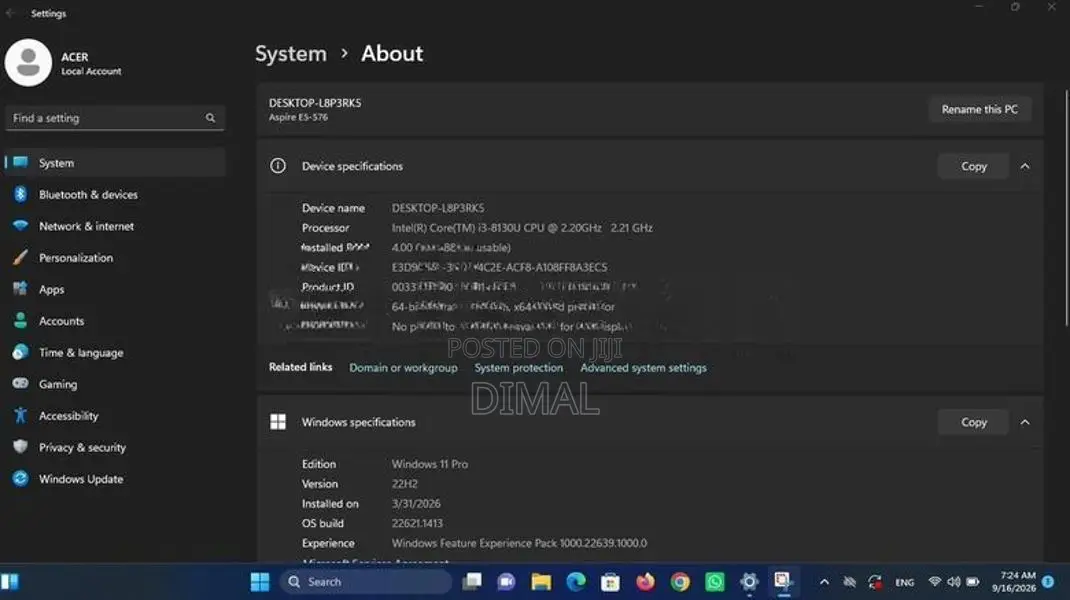Click the taskbar Search box
This screenshot has width=1070, height=600.
point(366,582)
